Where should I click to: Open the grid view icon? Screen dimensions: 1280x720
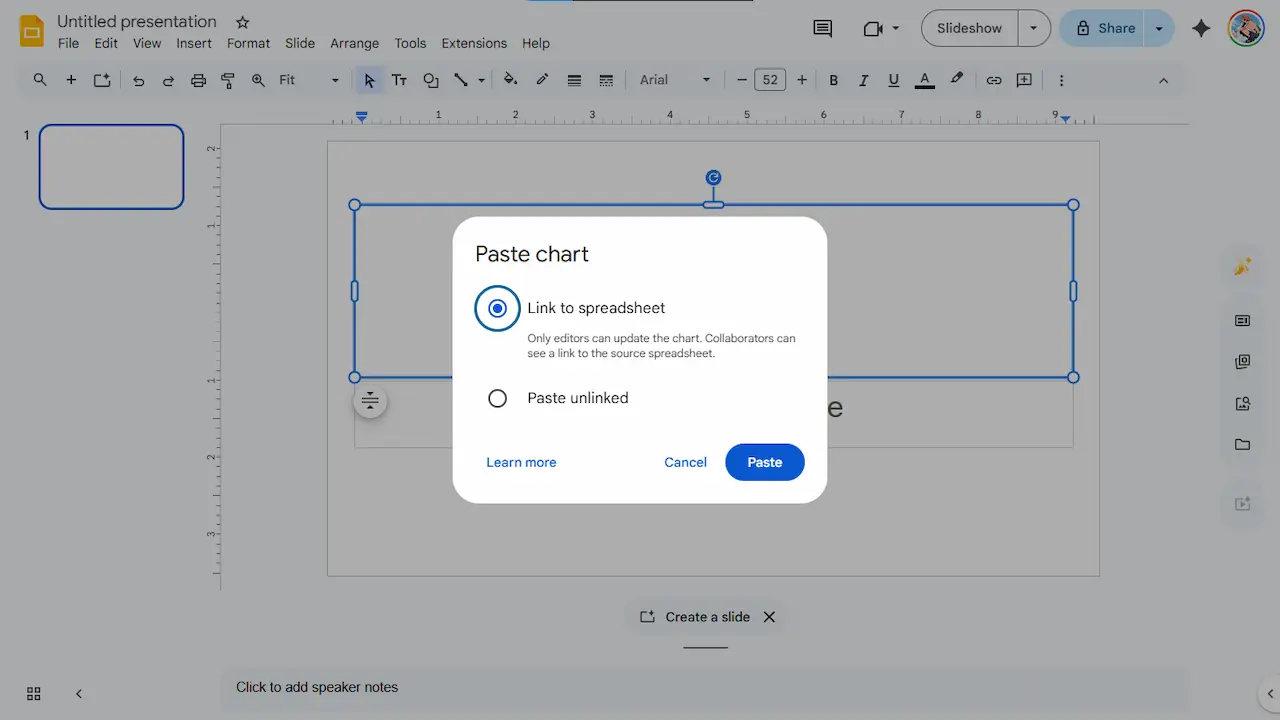coord(33,693)
